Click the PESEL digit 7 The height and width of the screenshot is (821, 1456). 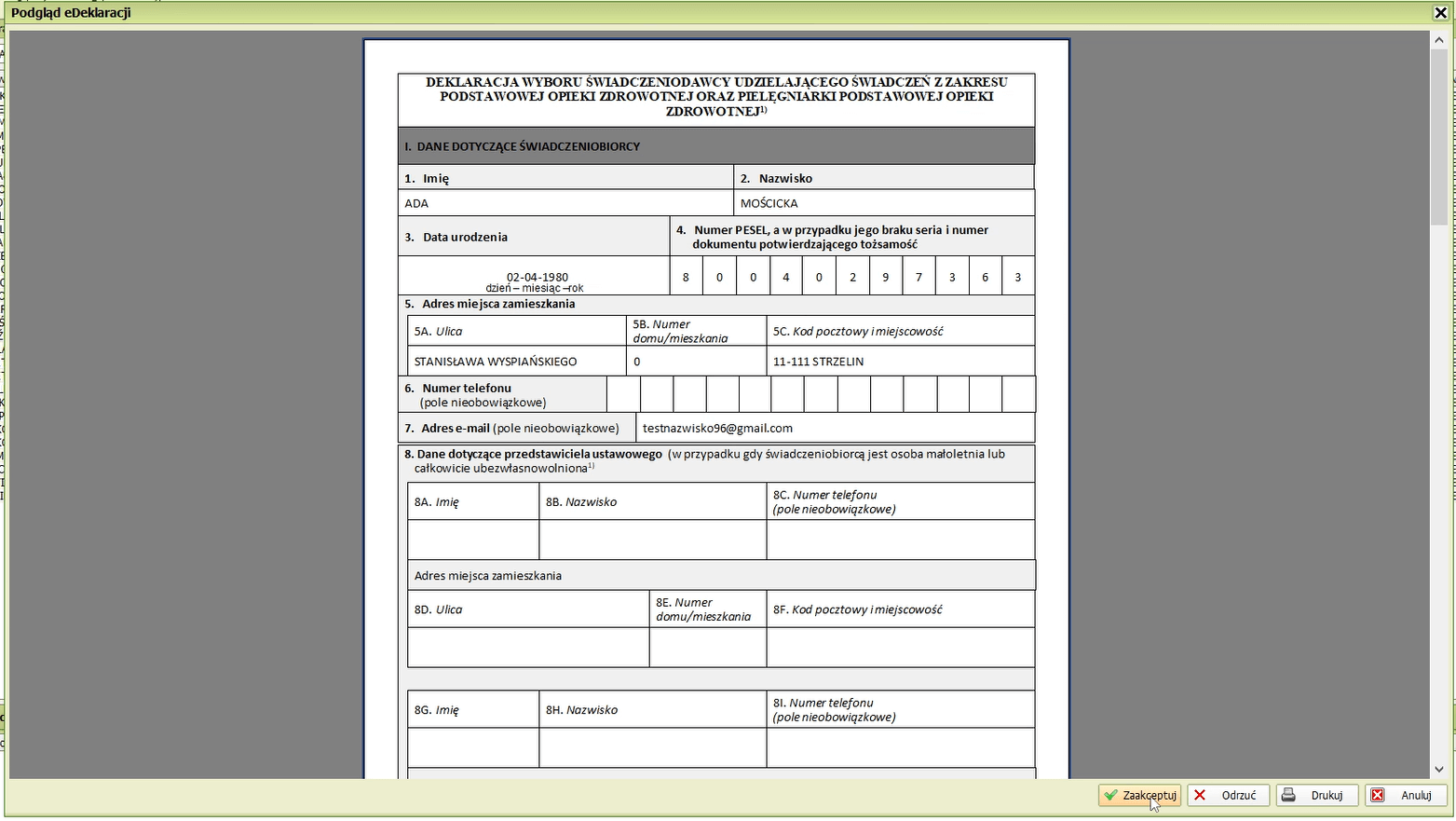click(919, 277)
